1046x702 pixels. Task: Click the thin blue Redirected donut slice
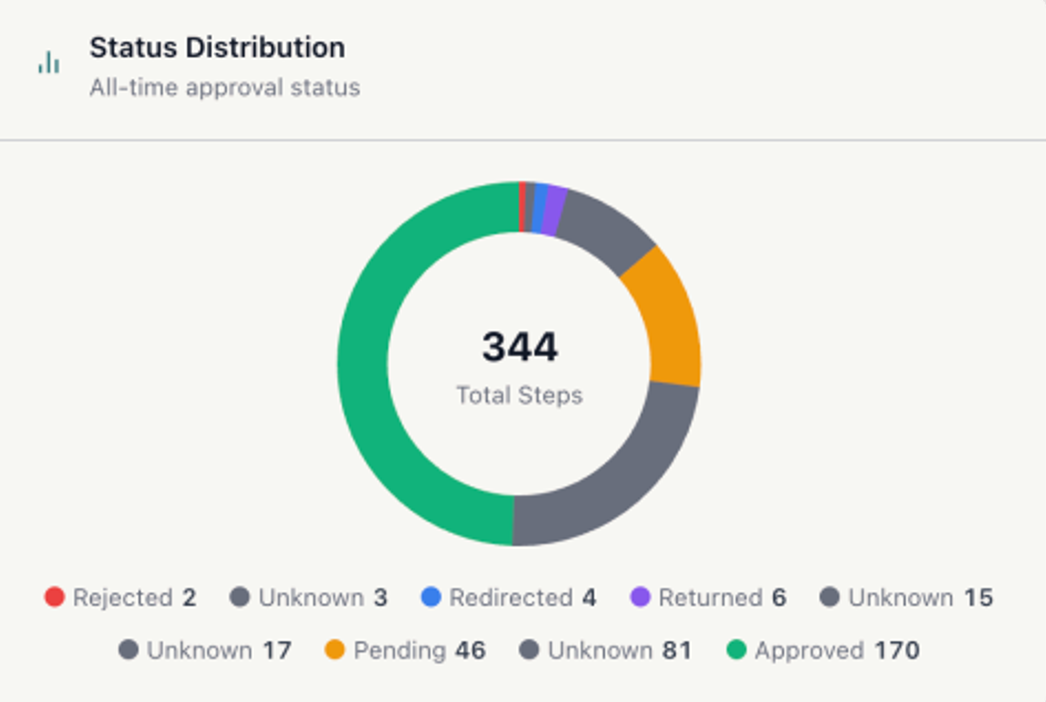pyautogui.click(x=540, y=207)
